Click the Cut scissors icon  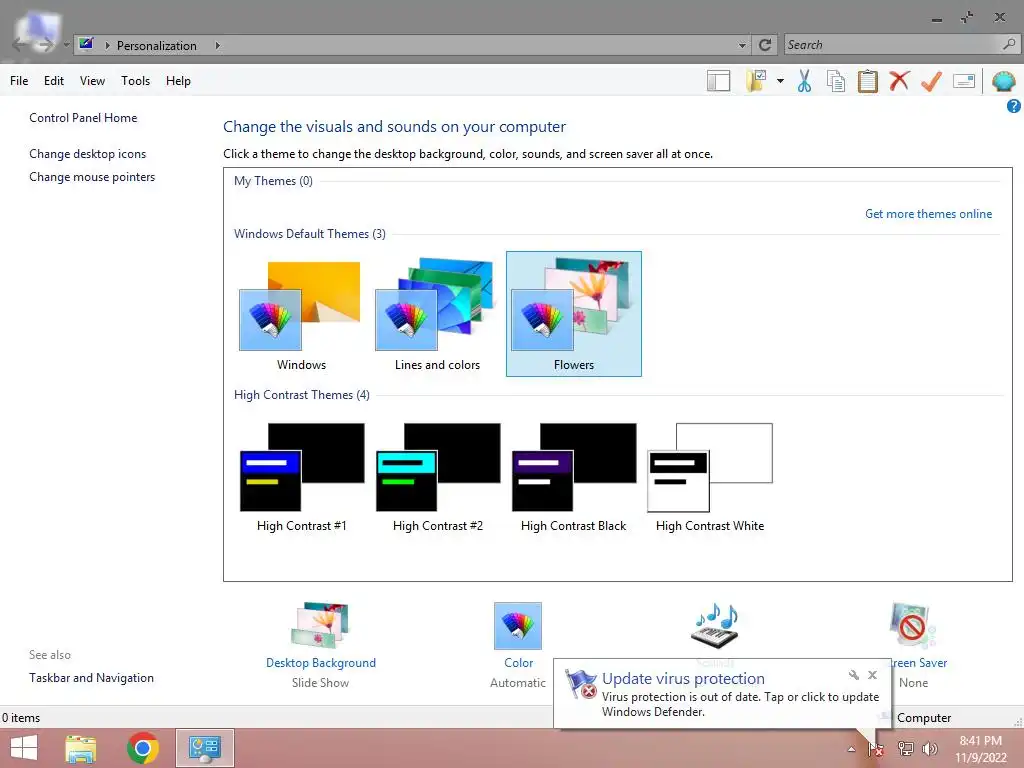pos(805,81)
